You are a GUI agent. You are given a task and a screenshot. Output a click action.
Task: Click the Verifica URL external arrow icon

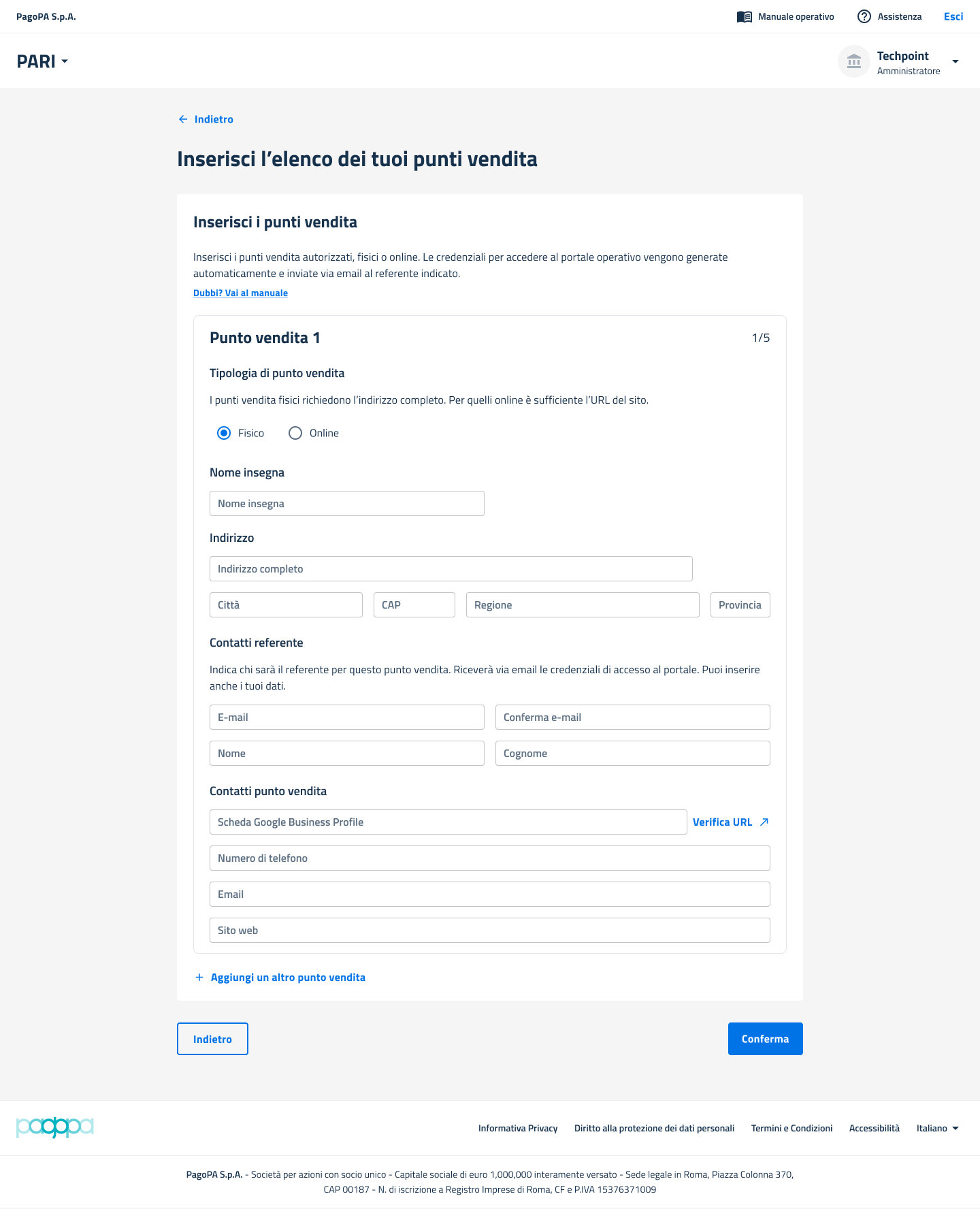tap(764, 822)
